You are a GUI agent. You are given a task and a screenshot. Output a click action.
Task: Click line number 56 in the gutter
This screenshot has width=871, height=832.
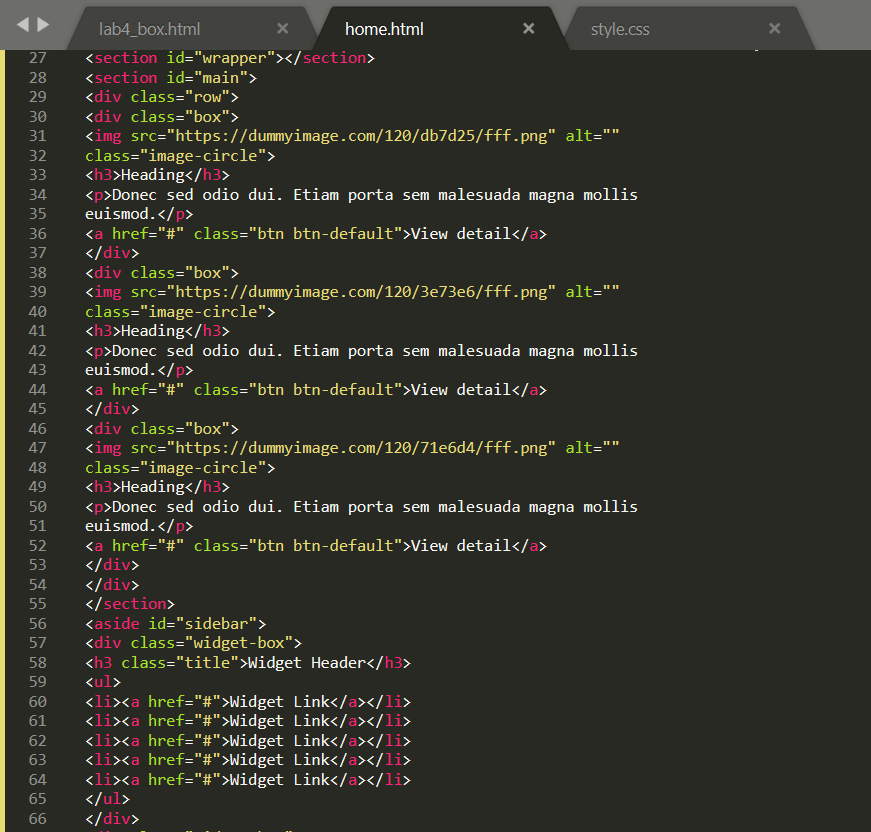pyautogui.click(x=37, y=623)
